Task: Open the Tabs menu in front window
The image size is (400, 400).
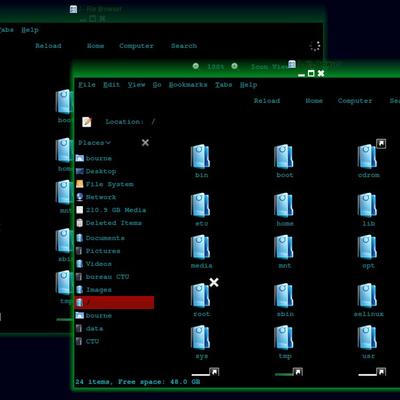Action: click(223, 85)
